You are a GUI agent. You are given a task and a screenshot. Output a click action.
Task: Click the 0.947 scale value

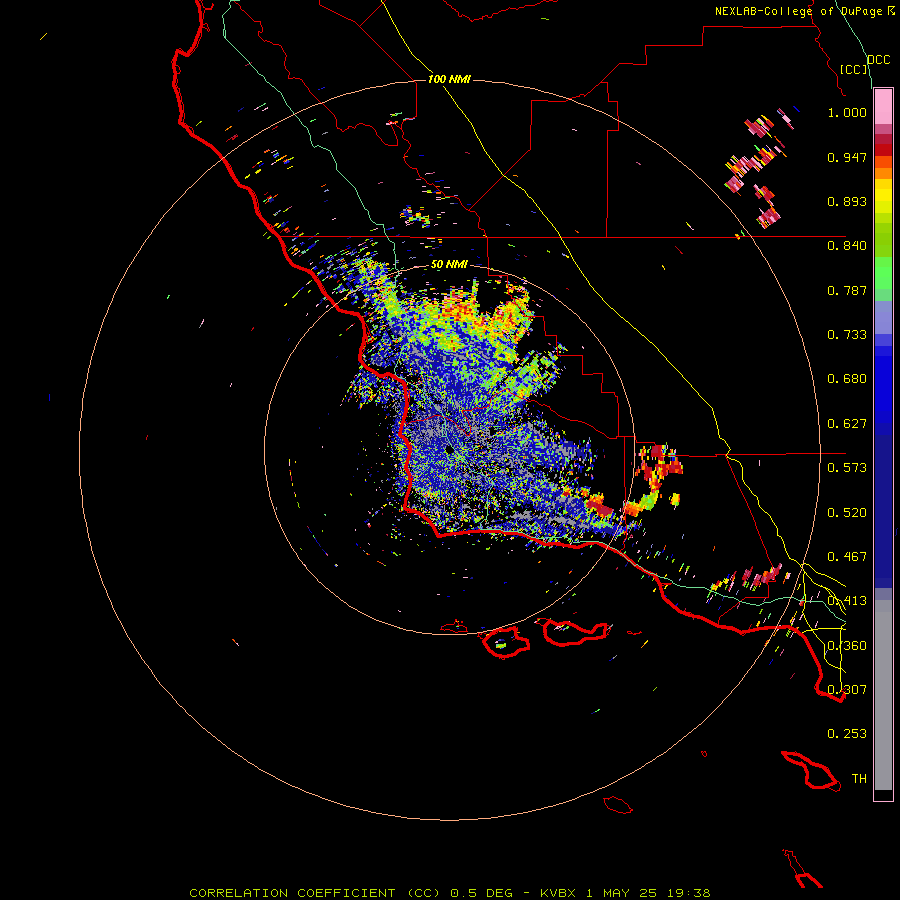tap(847, 157)
